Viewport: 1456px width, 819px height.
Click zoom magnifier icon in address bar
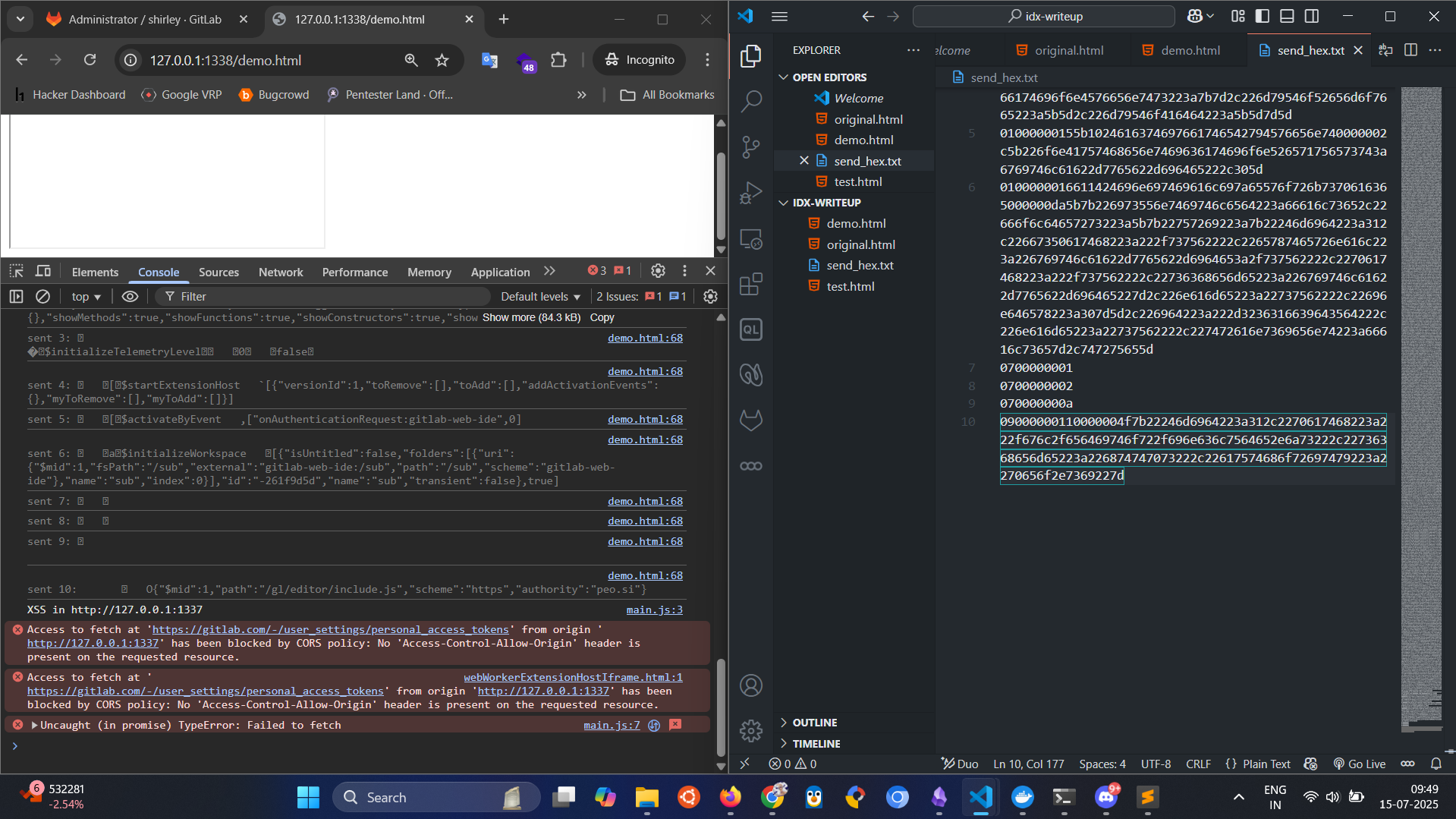[411, 60]
